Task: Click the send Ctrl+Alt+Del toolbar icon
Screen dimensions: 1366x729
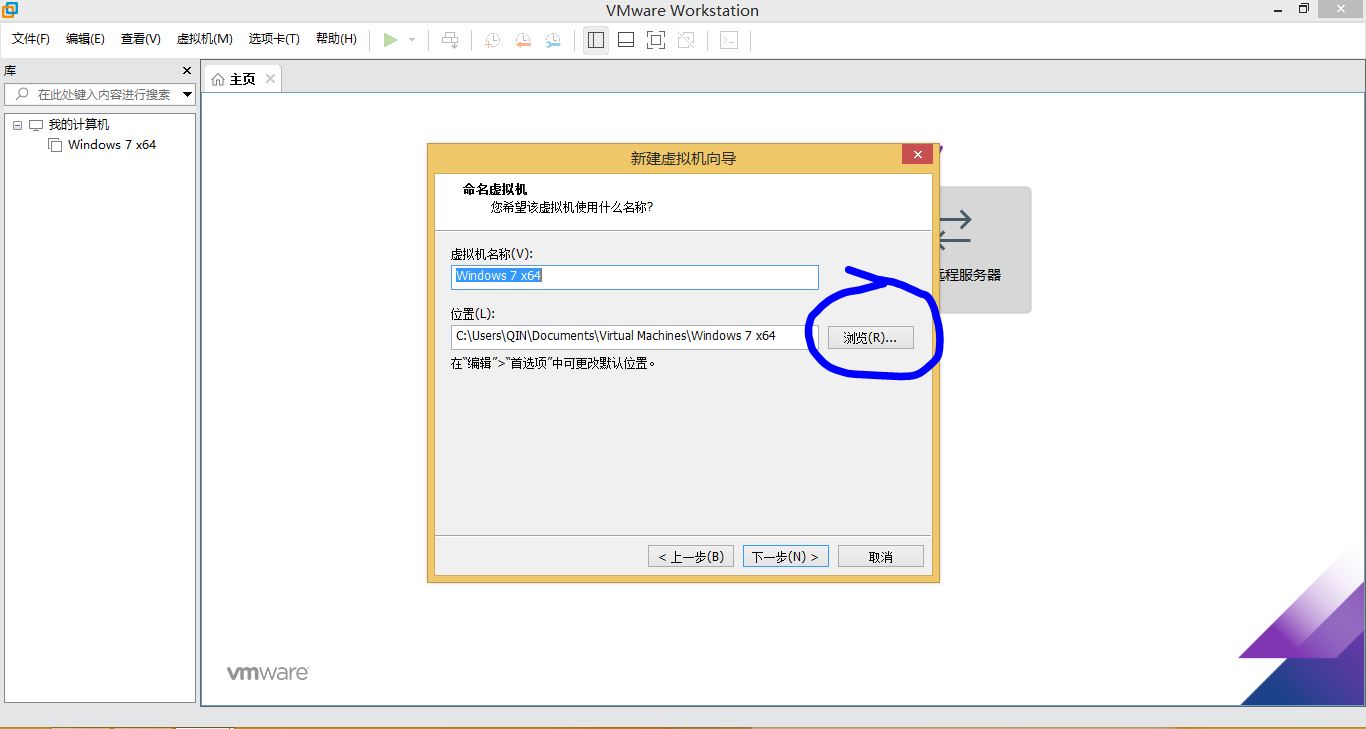Action: coord(450,40)
